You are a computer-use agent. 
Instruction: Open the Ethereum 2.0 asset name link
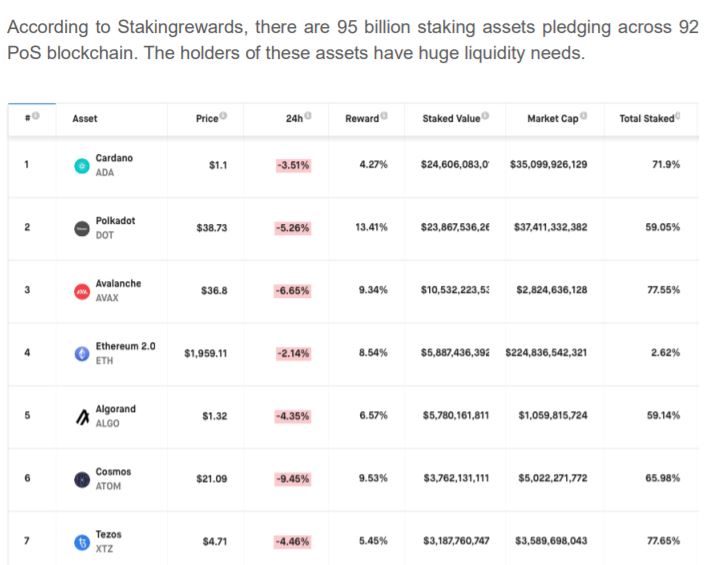coord(125,346)
